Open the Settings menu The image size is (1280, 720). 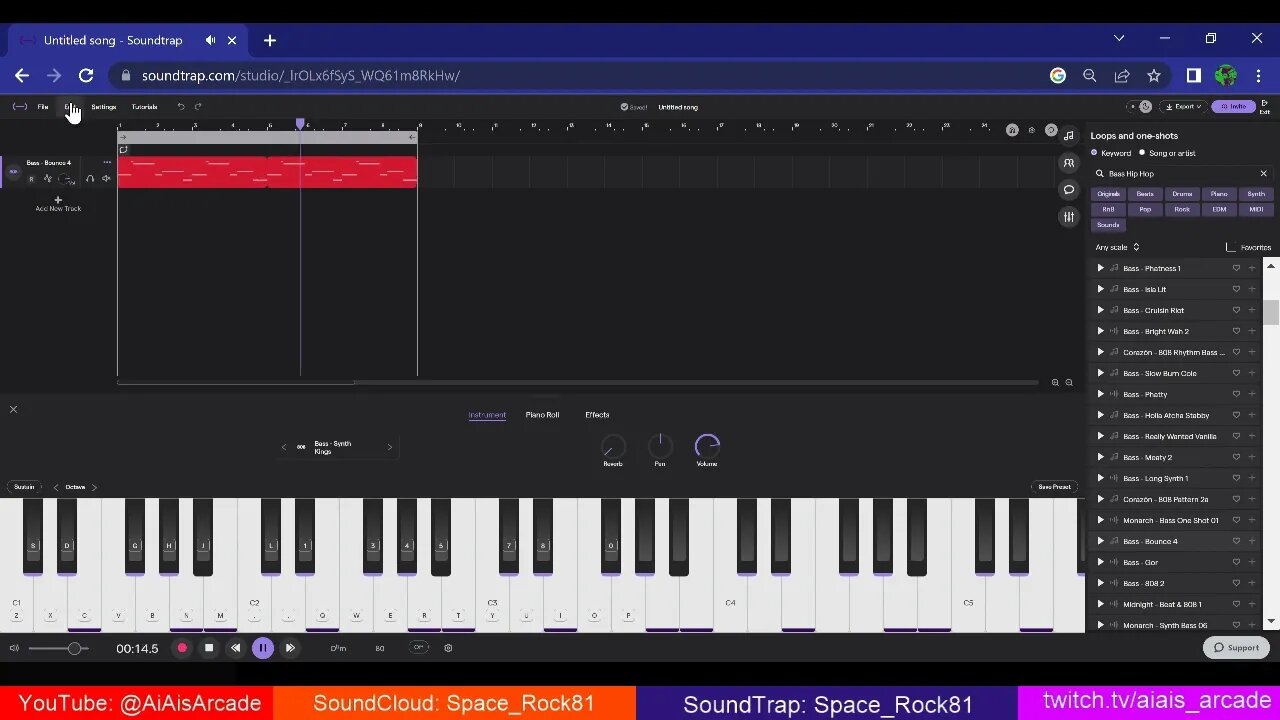[103, 106]
